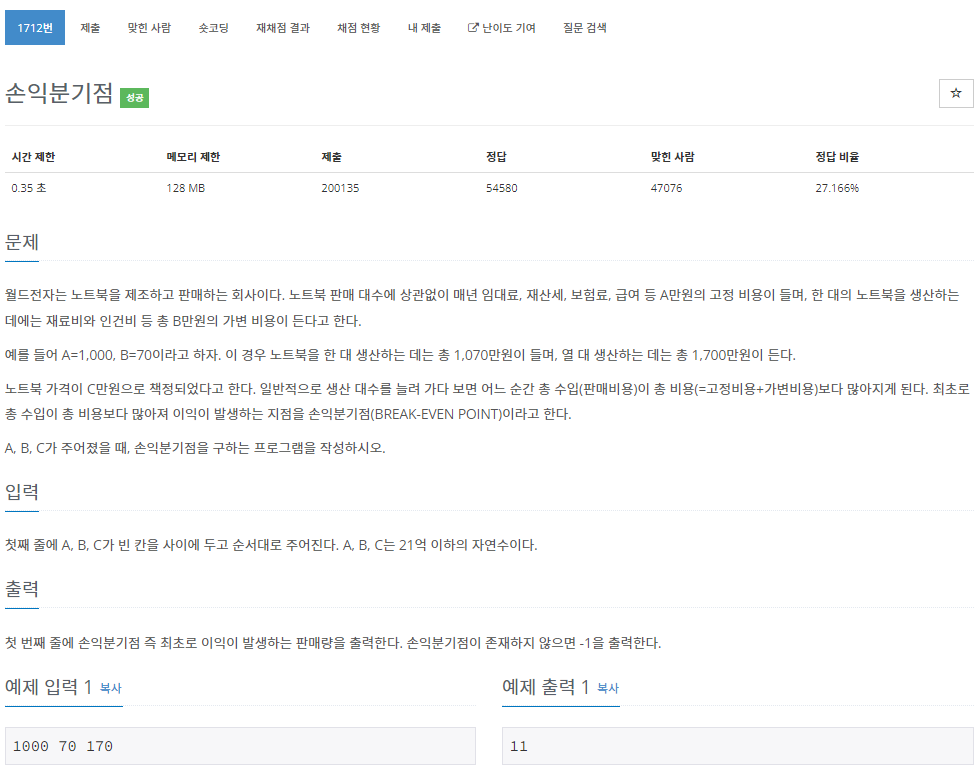Open the 채점 현황 tab

point(358,27)
